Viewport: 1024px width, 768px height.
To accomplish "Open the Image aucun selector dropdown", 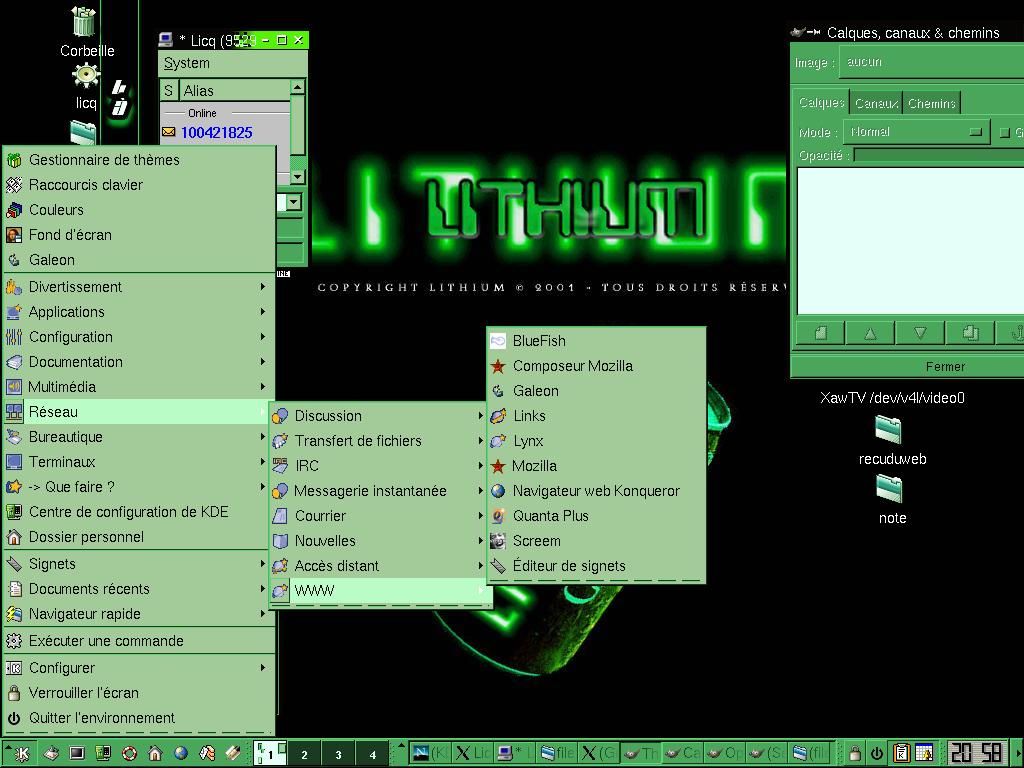I will coord(931,62).
